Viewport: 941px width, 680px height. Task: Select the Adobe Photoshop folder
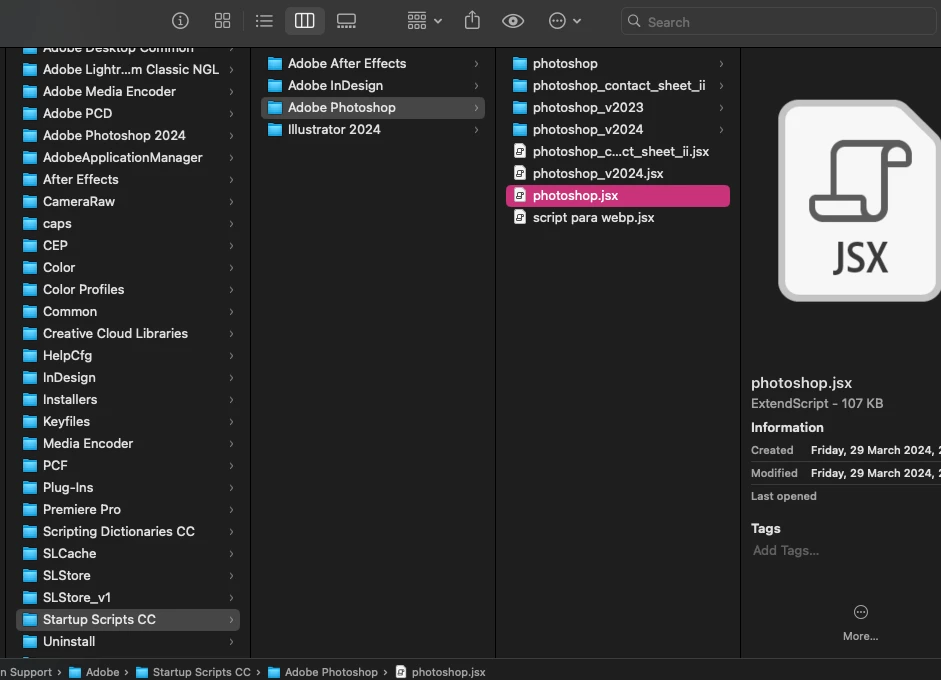pos(373,108)
